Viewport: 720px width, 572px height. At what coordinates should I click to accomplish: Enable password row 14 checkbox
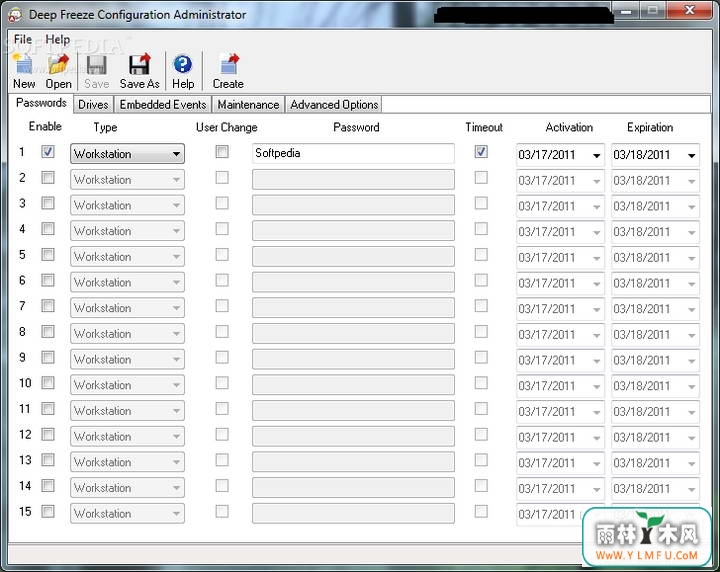[48, 486]
